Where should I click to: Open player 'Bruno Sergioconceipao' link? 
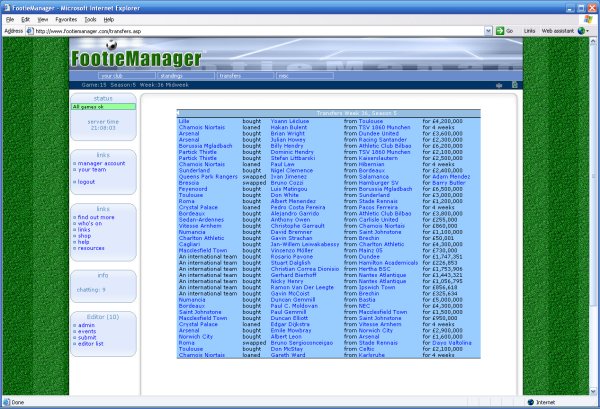pyautogui.click(x=302, y=343)
